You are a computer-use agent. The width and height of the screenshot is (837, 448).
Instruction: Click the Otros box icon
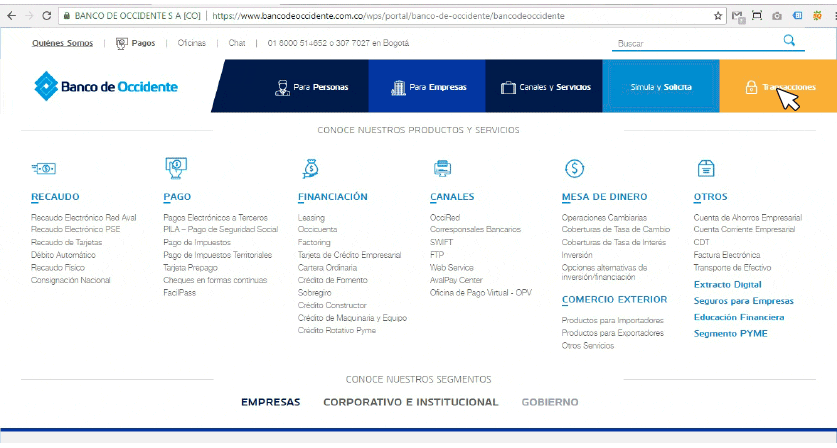tap(706, 168)
